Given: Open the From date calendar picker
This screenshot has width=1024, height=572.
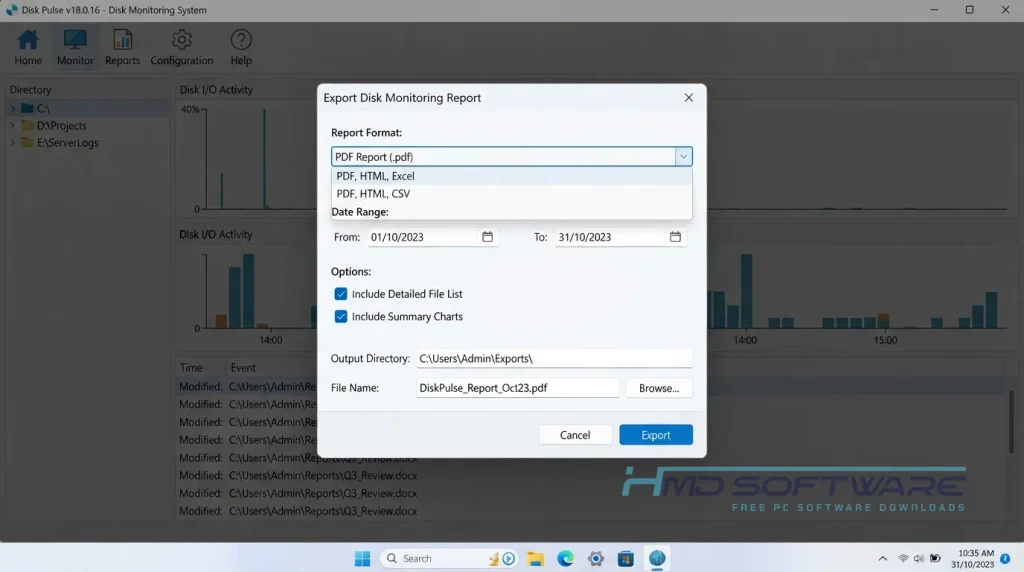Looking at the screenshot, I should (487, 237).
